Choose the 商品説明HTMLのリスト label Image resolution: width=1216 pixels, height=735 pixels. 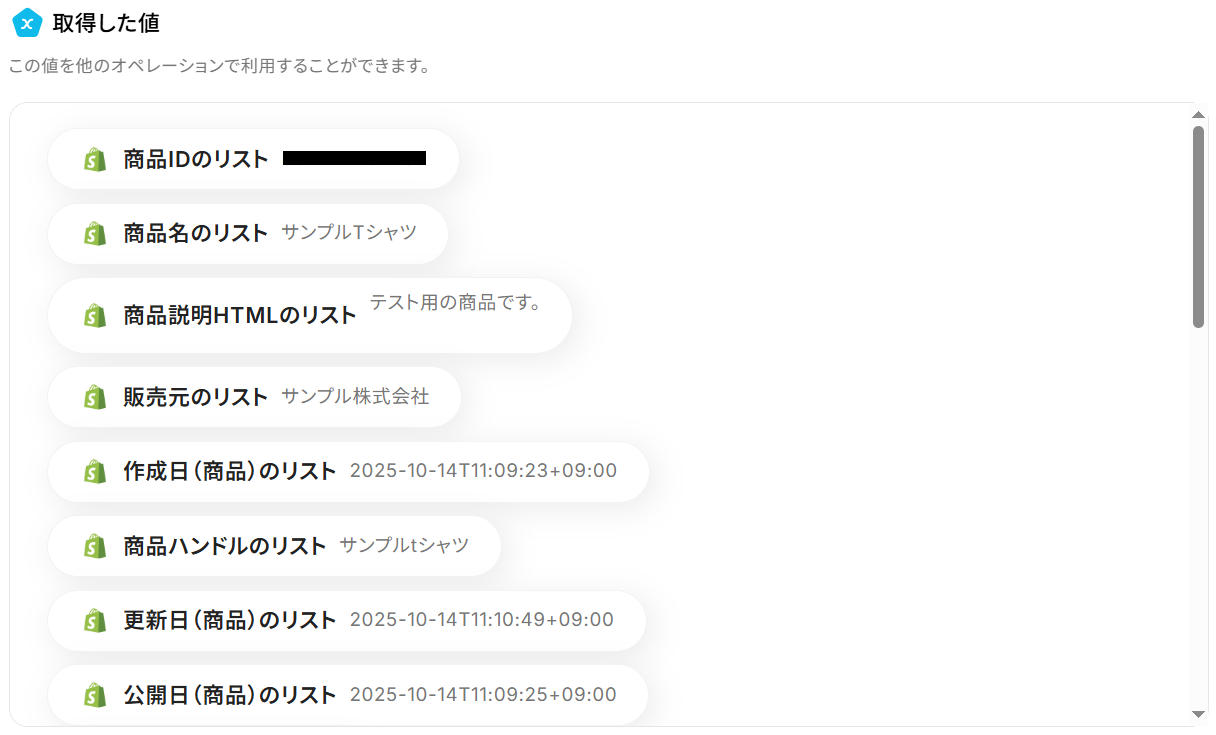point(240,316)
